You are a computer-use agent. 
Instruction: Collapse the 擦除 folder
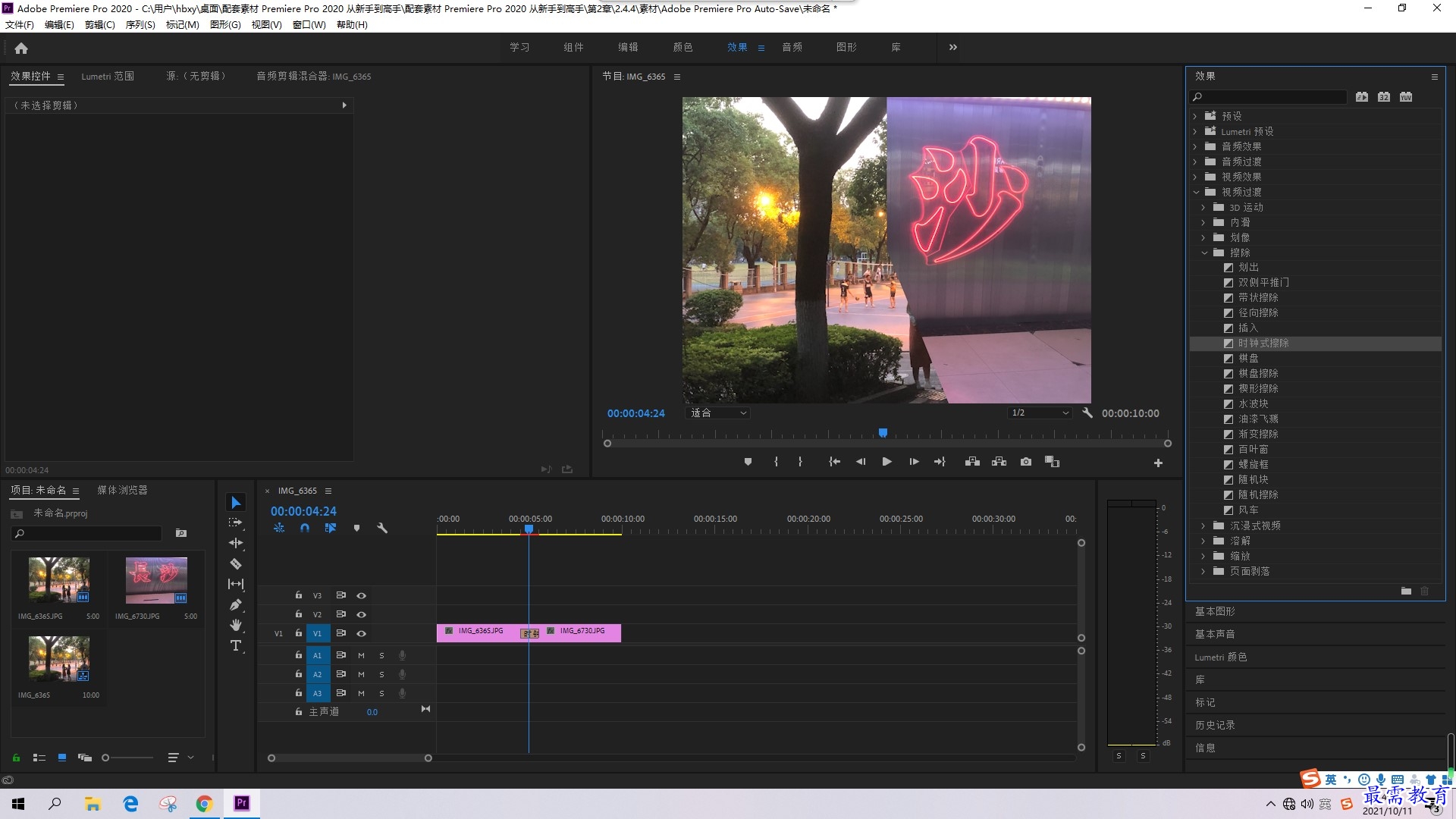click(x=1204, y=253)
